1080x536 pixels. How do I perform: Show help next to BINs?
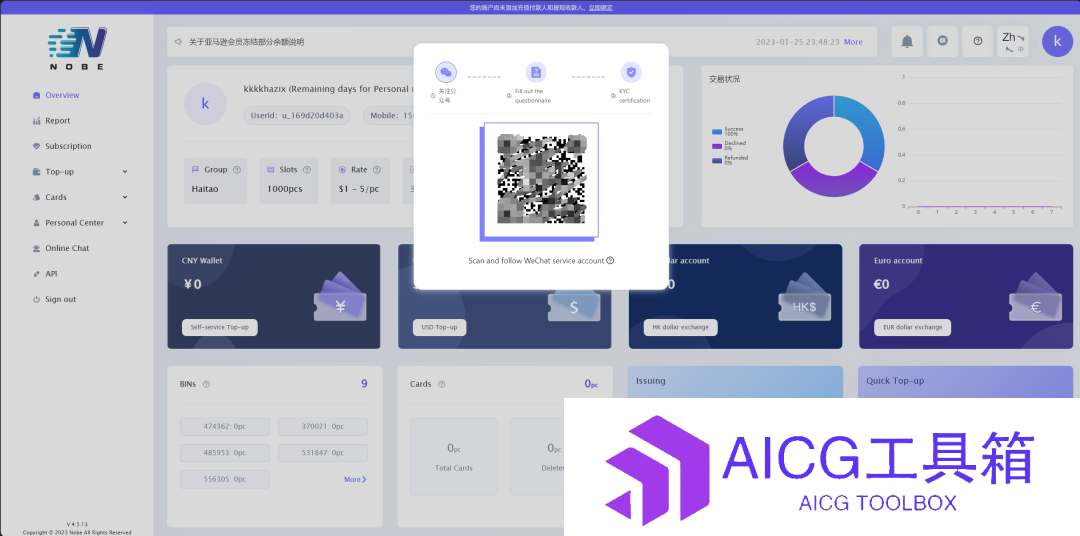tap(206, 384)
